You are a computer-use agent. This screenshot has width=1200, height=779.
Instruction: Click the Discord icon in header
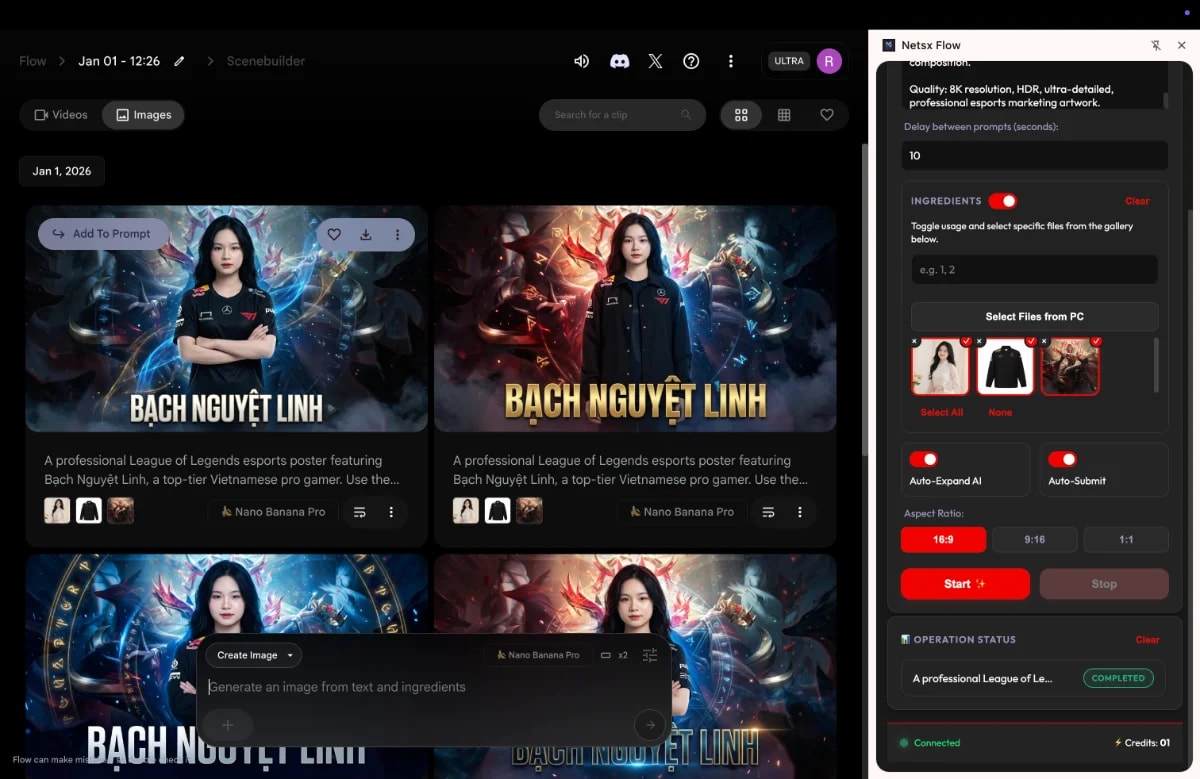tap(619, 61)
